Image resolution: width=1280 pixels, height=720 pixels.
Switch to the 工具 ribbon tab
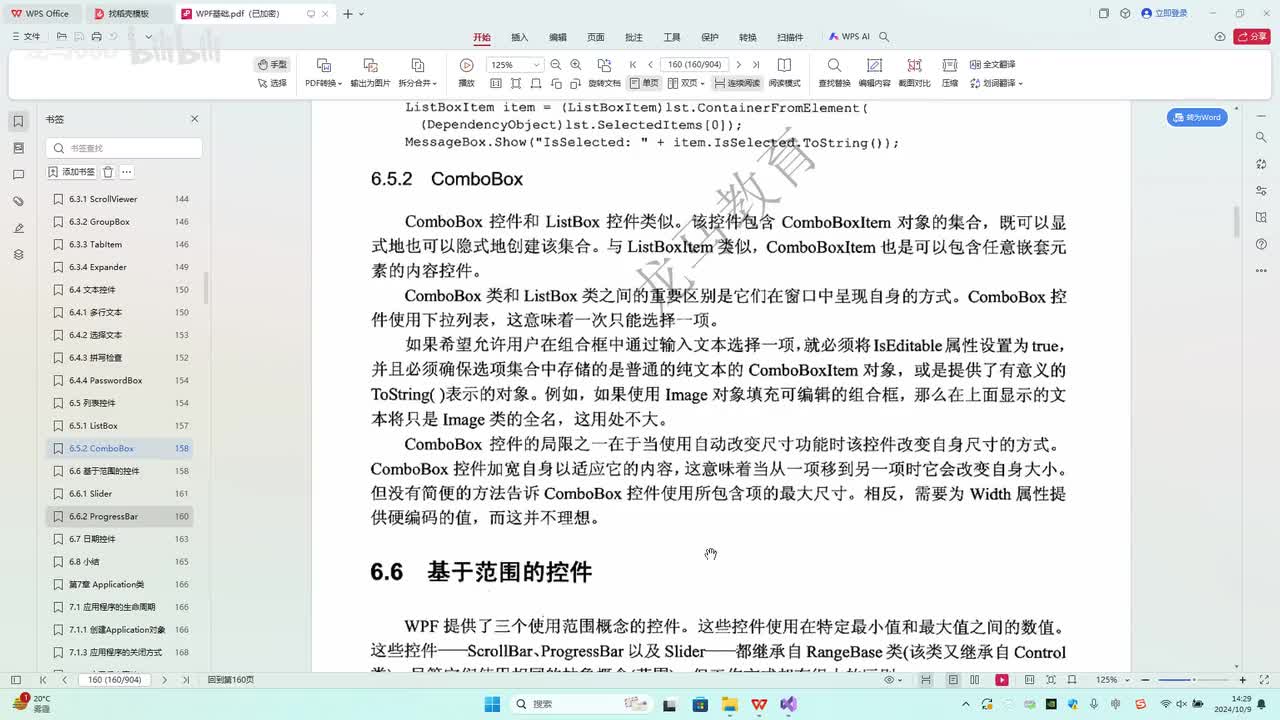tap(671, 37)
